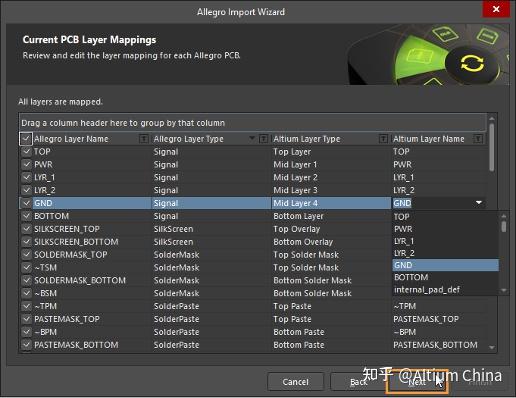Click the Top Overlay cell
The height and width of the screenshot is (398, 516).
(331, 229)
